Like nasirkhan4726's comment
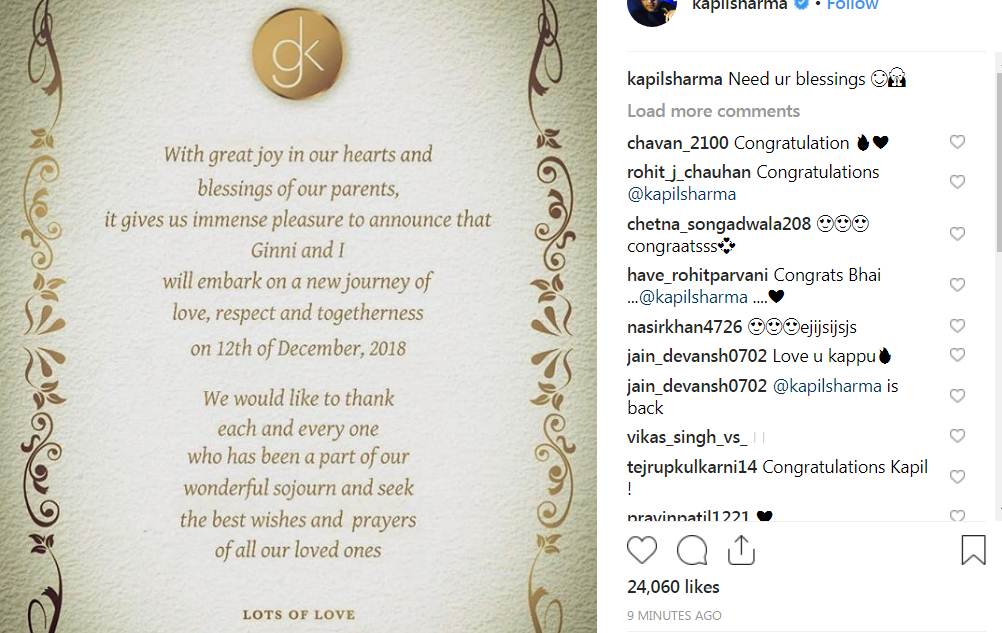1002x633 pixels. click(957, 326)
